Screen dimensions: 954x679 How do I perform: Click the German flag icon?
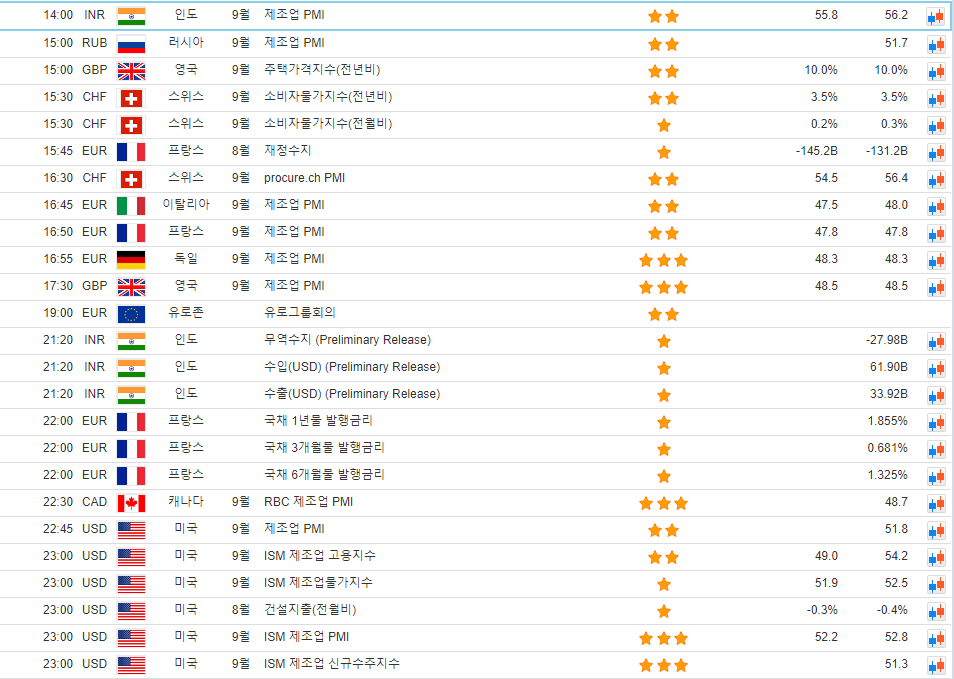point(131,260)
